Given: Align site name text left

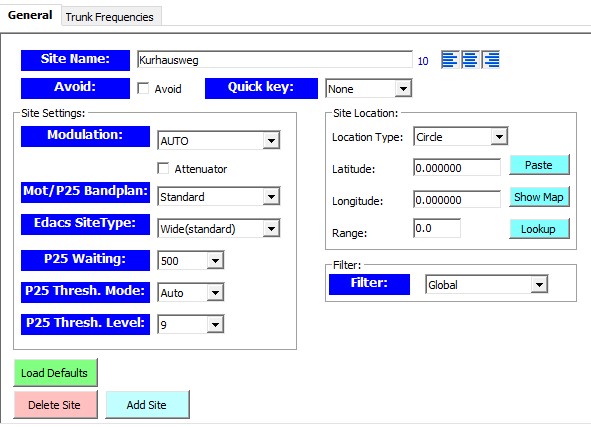Looking at the screenshot, I should pos(449,60).
